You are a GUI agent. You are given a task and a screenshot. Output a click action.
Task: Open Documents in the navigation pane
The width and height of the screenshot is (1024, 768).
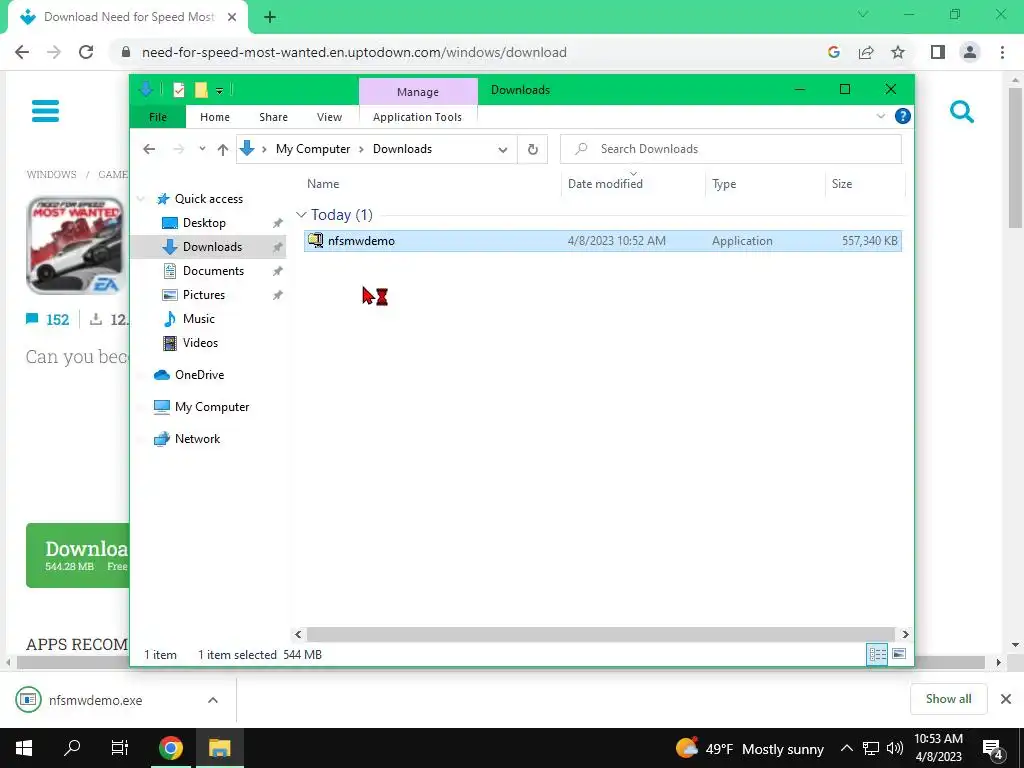[213, 270]
